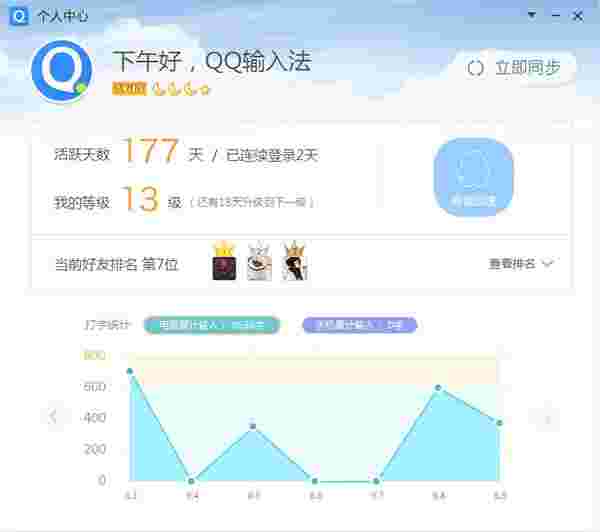The image size is (600, 532).
Task: Expand 查看排名 ranking list
Action: click(x=520, y=264)
